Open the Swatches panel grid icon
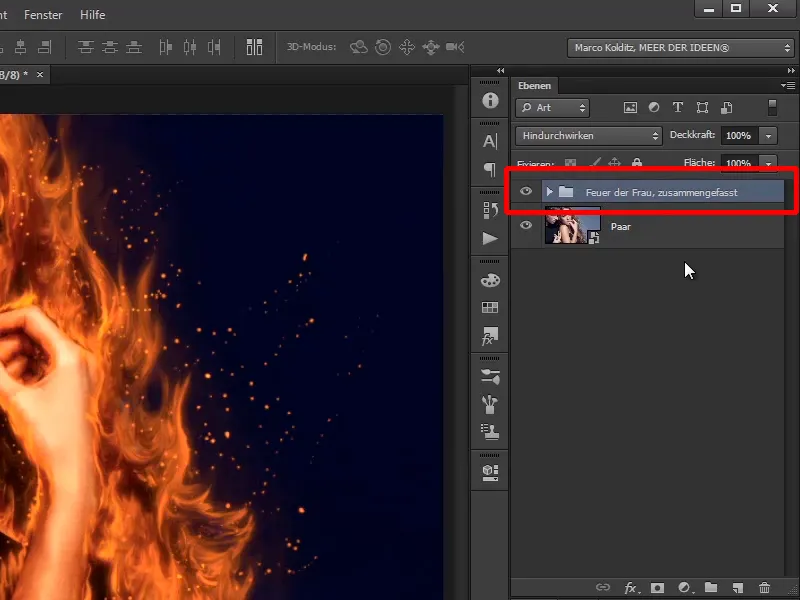800x600 pixels. point(490,307)
